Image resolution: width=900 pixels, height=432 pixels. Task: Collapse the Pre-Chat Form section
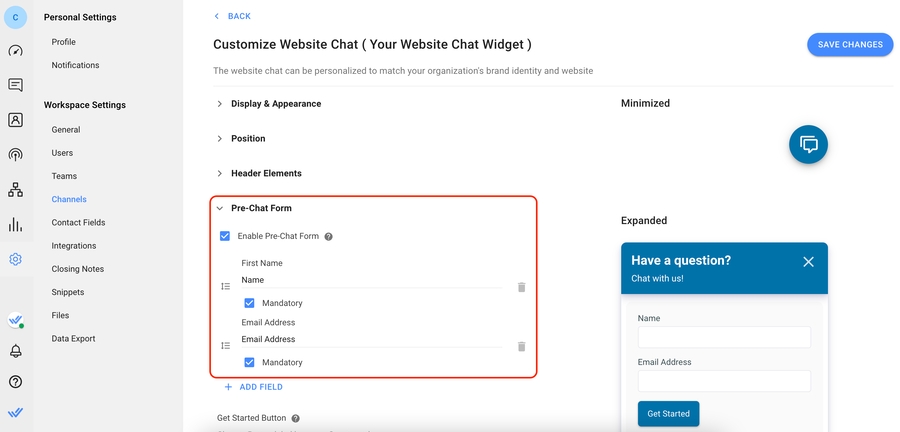pos(220,208)
